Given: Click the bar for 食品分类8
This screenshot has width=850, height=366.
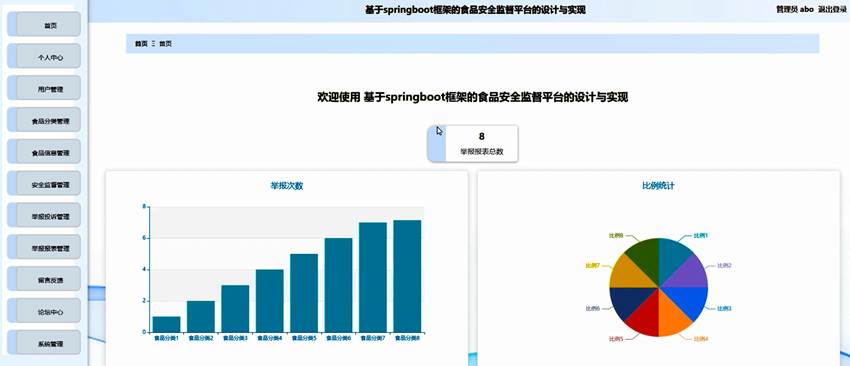Looking at the screenshot, I should point(407,276).
